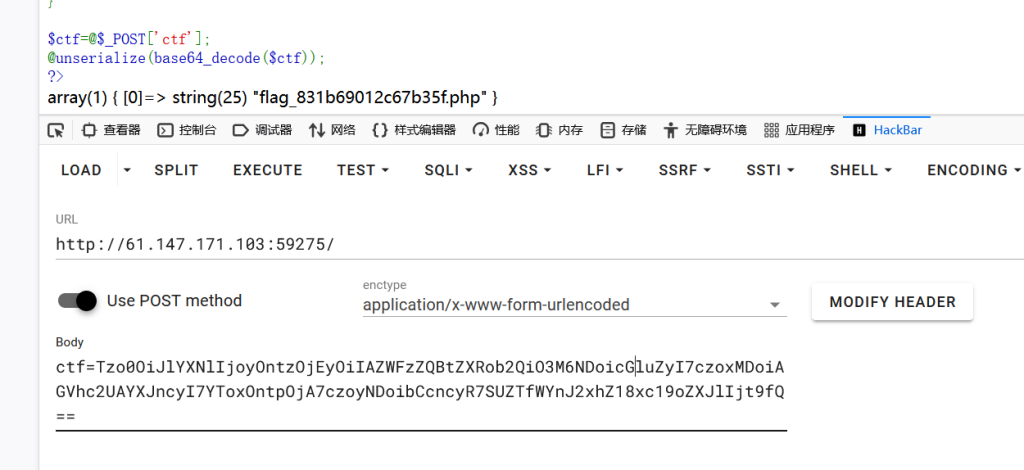Open the SHELL menu
The height and width of the screenshot is (470, 1024).
point(861,170)
